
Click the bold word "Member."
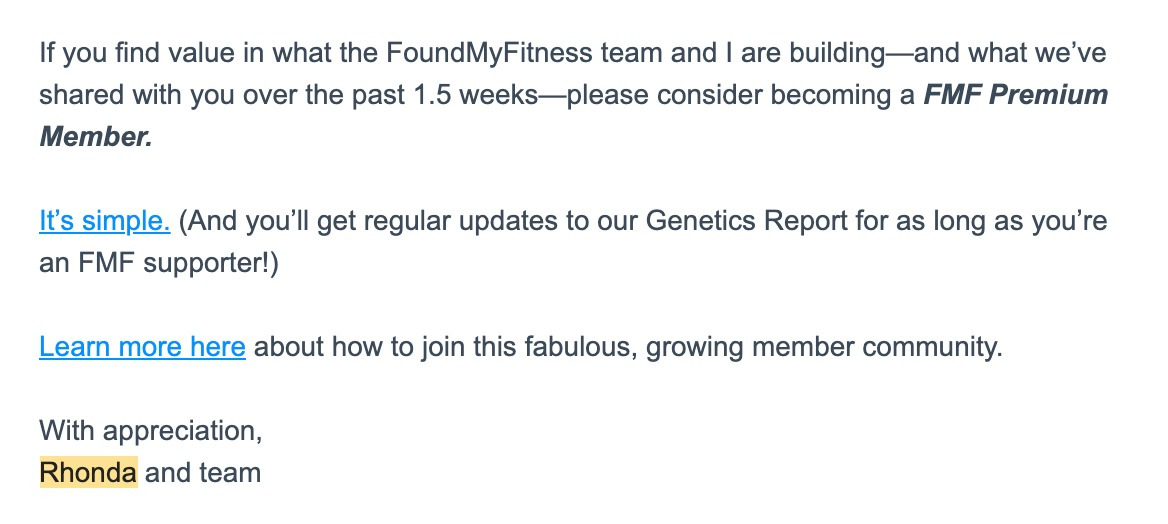point(96,137)
